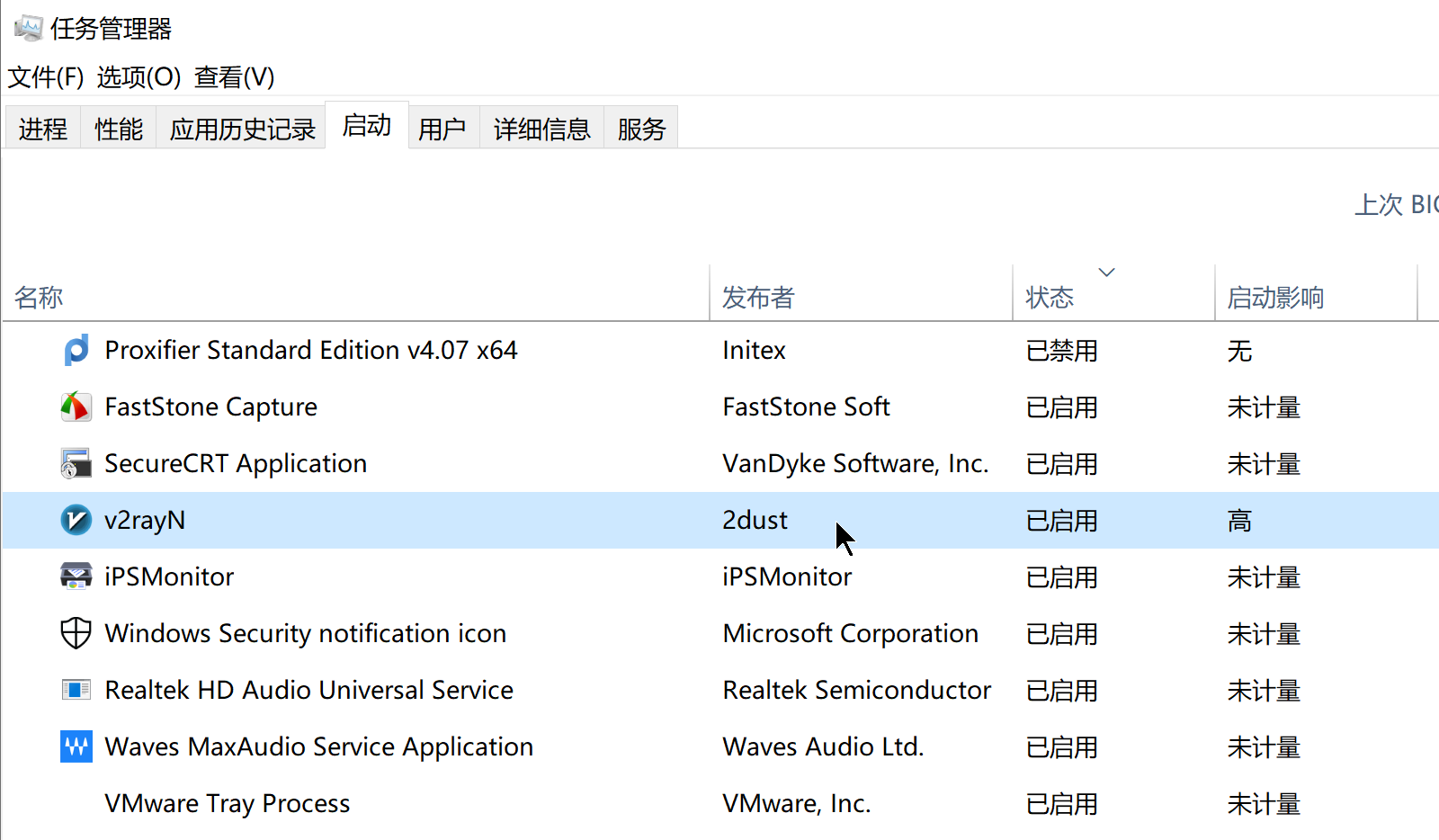The width and height of the screenshot is (1439, 840).
Task: Click the 未计量 impact of SecureCRT
Action: point(1265,464)
